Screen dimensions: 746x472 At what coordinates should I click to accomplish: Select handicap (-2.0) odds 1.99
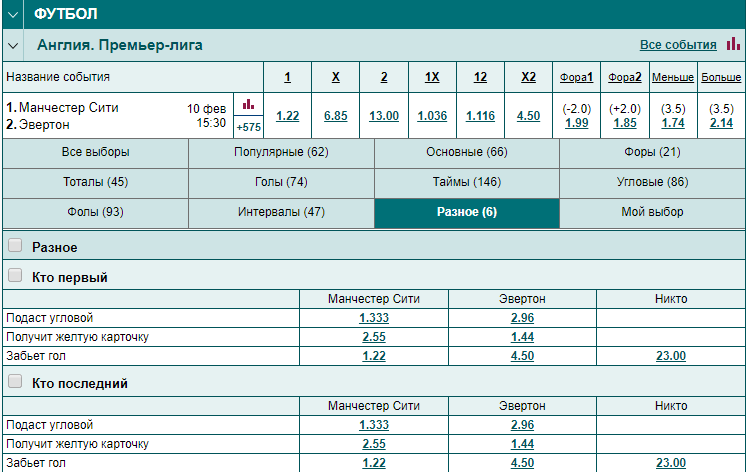click(577, 123)
